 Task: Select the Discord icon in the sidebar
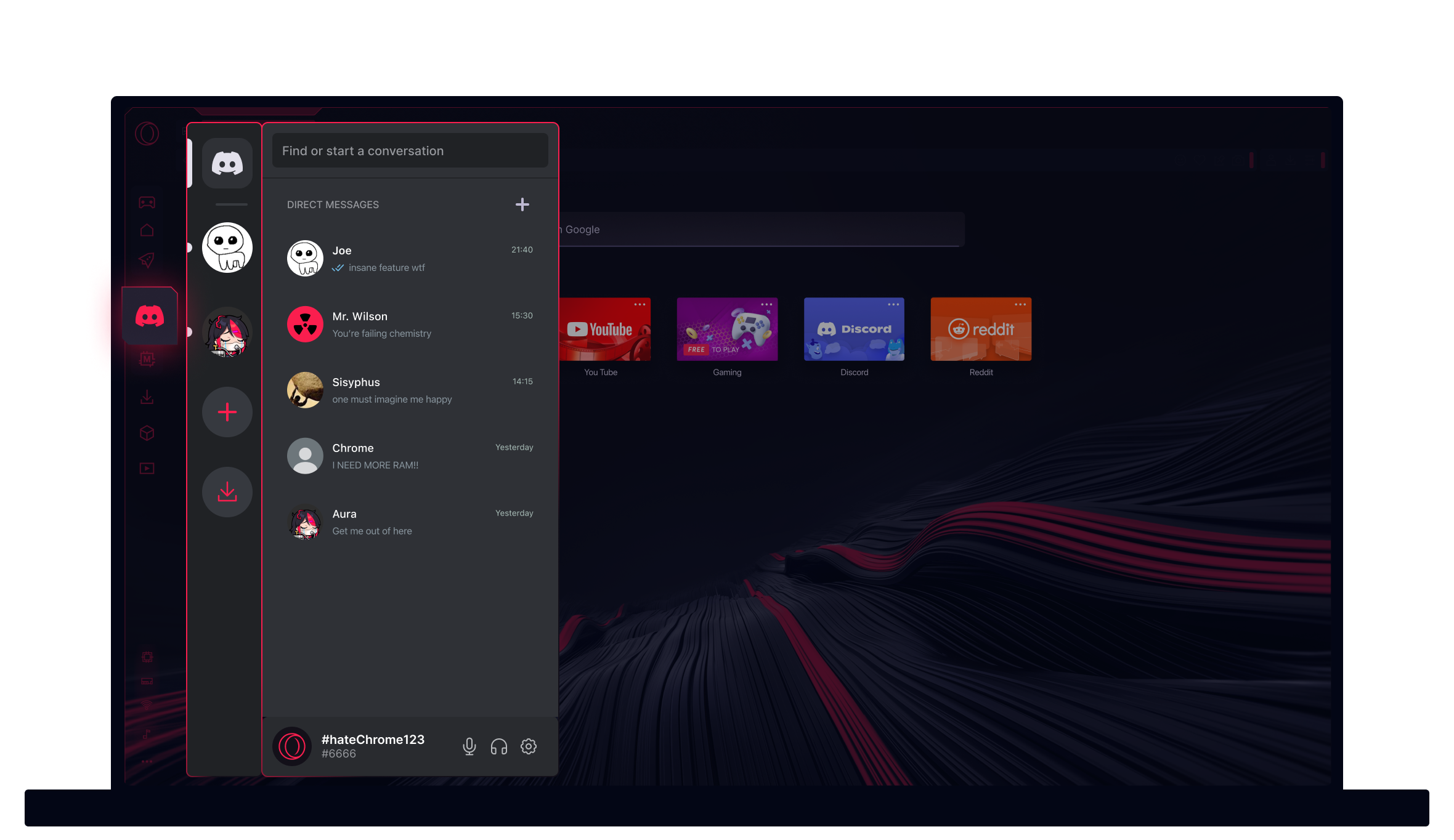pyautogui.click(x=148, y=315)
